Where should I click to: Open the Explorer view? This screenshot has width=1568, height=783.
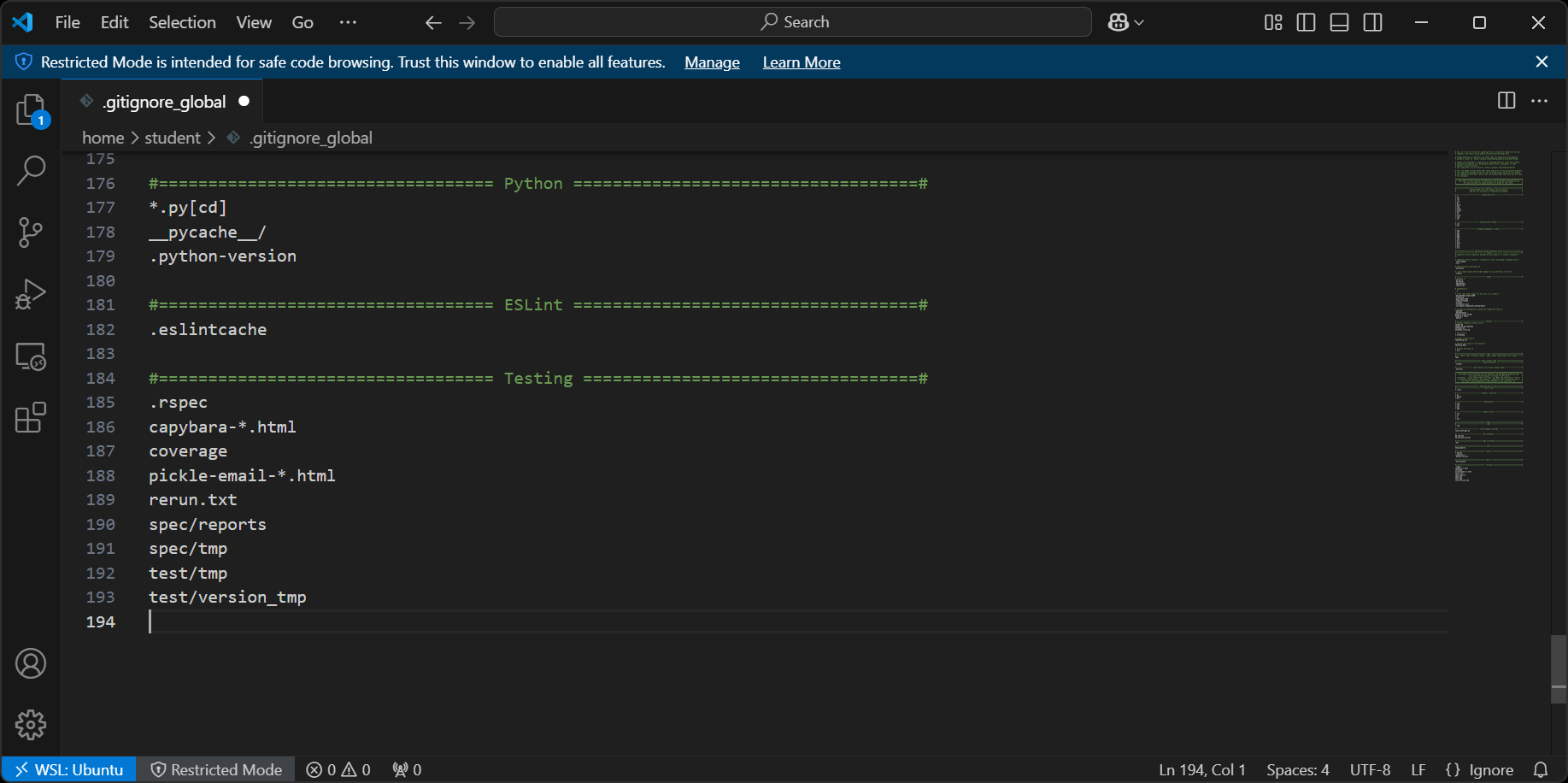[31, 109]
